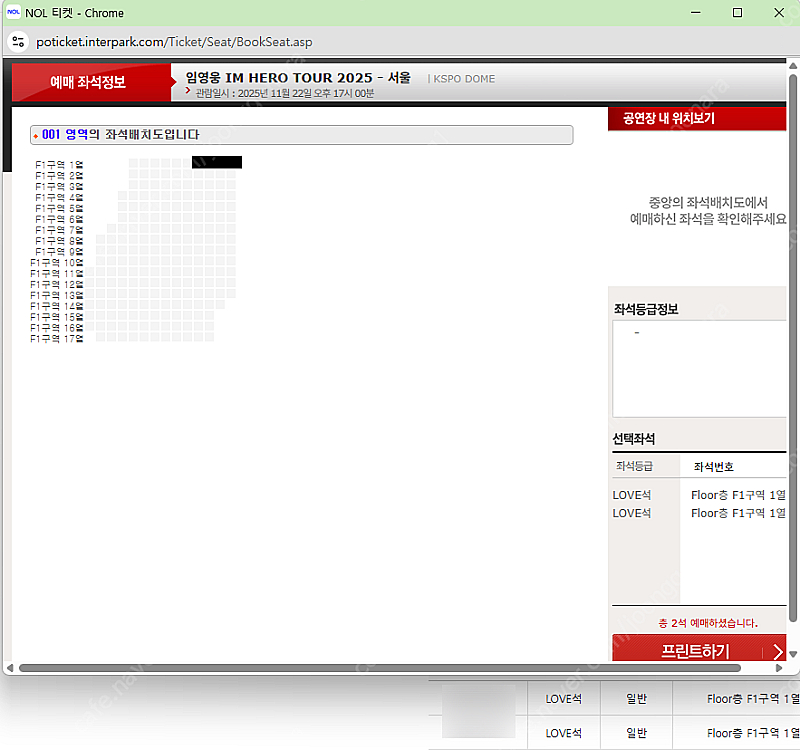The width and height of the screenshot is (800, 750).
Task: Click the scroll down arrow of vertical scrollbar
Action: pos(793,654)
